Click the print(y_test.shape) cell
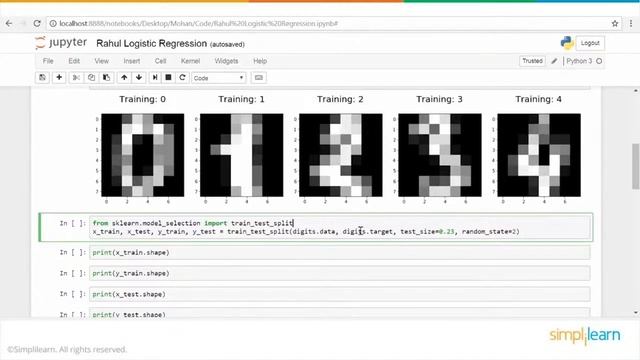The height and width of the screenshot is (360, 640). 340,313
